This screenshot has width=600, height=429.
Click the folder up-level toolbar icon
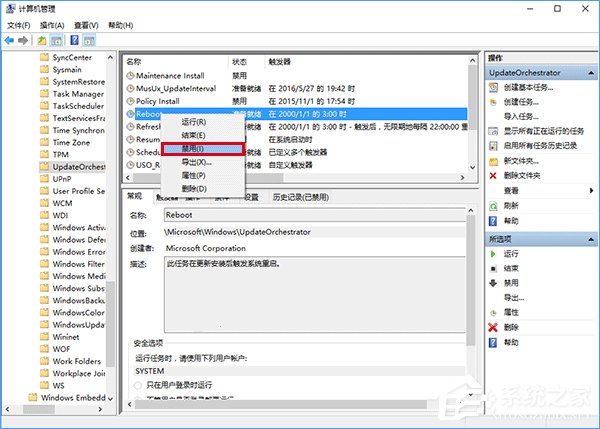44,40
